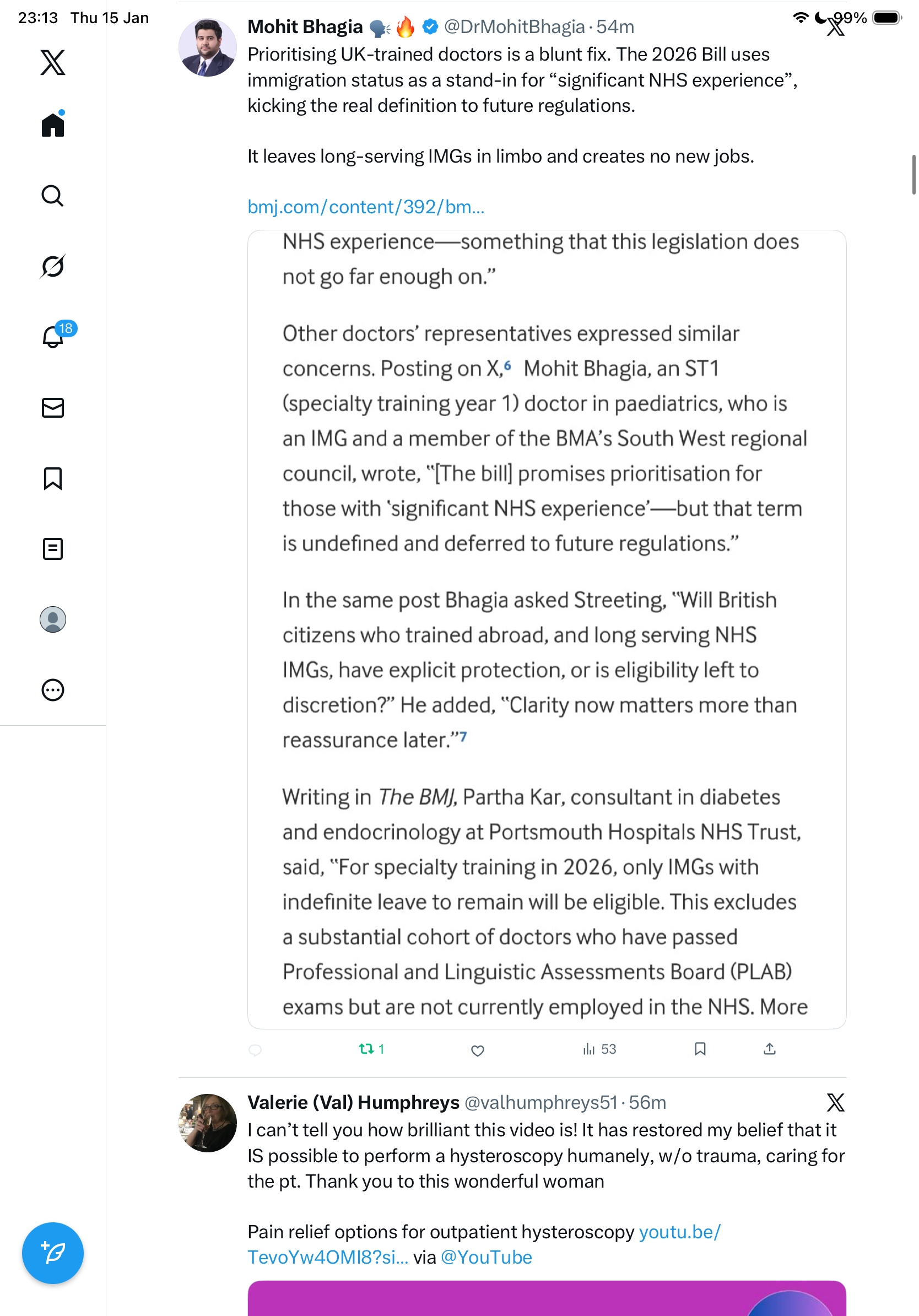Open share options for Mohit Bhagia's post
Image resolution: width=919 pixels, height=1316 pixels.
[x=770, y=1049]
